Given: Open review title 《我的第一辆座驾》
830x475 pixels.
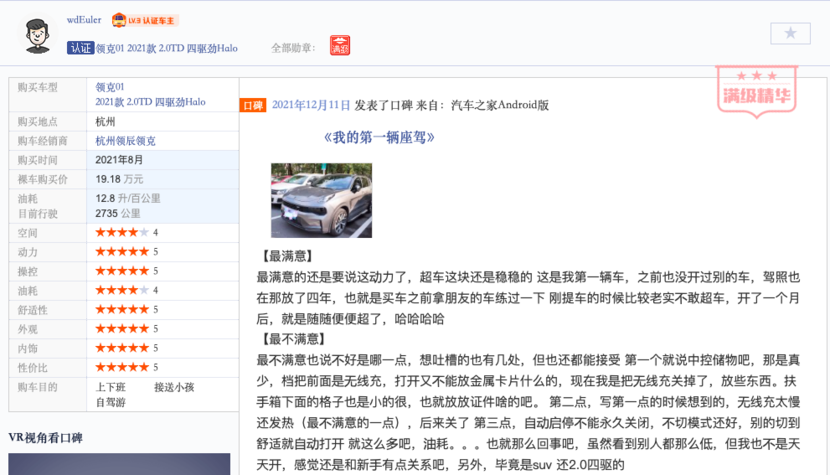Looking at the screenshot, I should click(379, 138).
